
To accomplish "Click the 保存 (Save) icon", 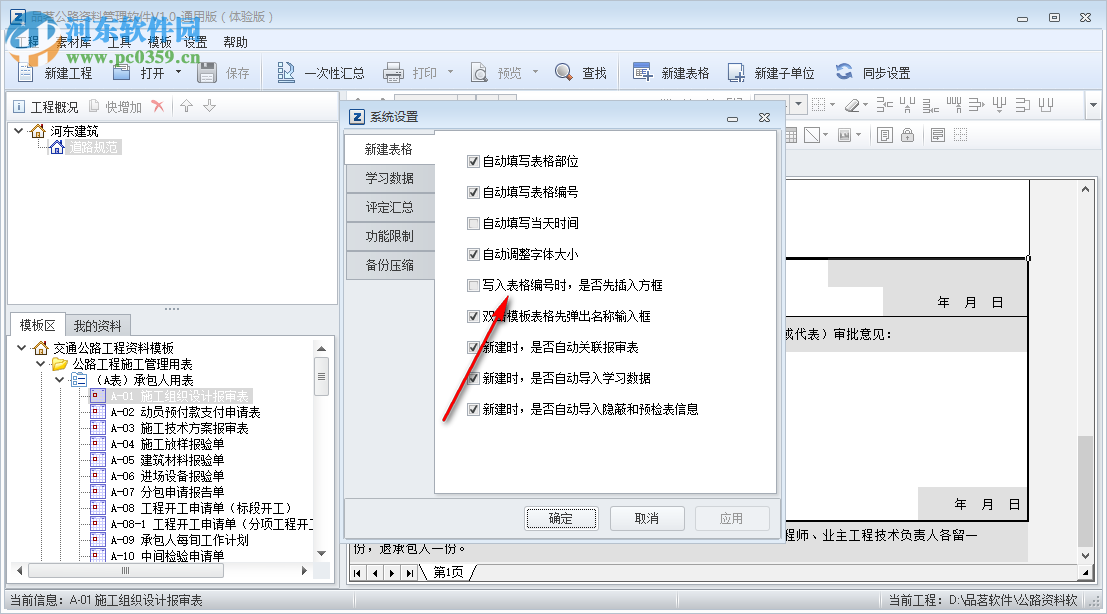I will pyautogui.click(x=207, y=71).
